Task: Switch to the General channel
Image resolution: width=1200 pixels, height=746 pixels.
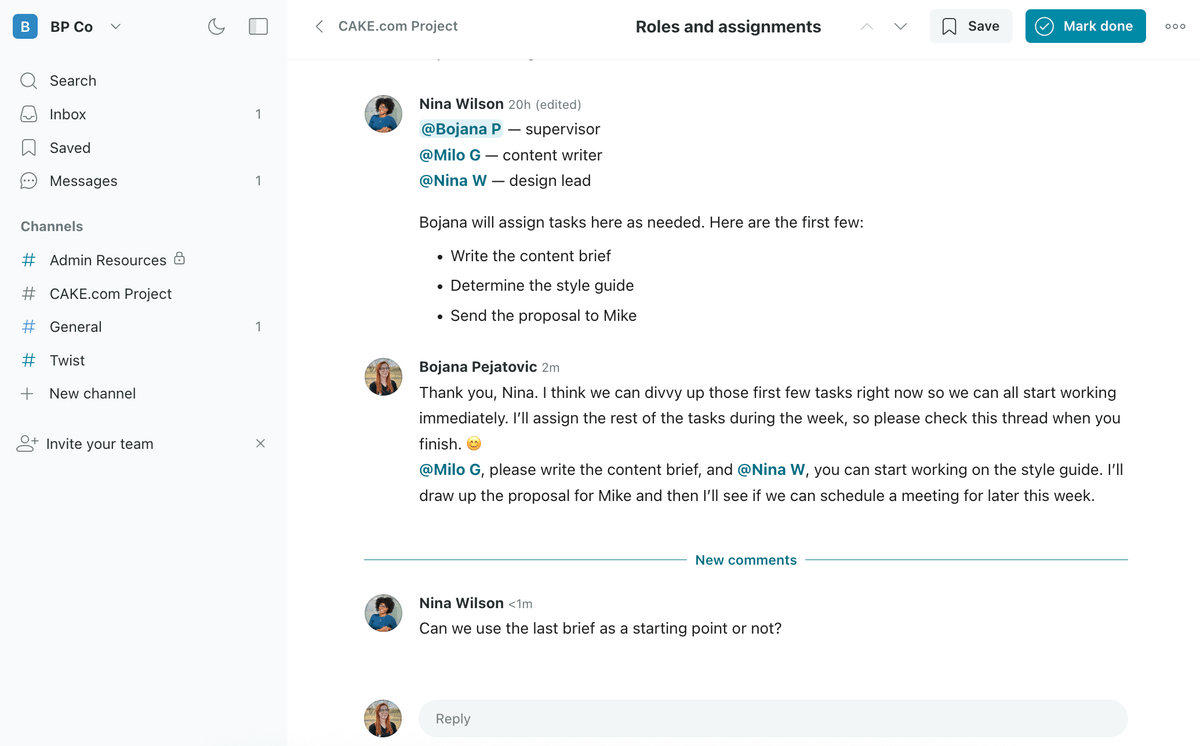Action: (76, 327)
